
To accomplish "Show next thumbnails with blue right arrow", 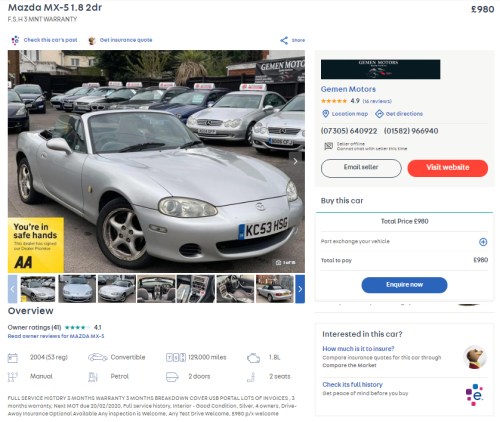I will (300, 289).
